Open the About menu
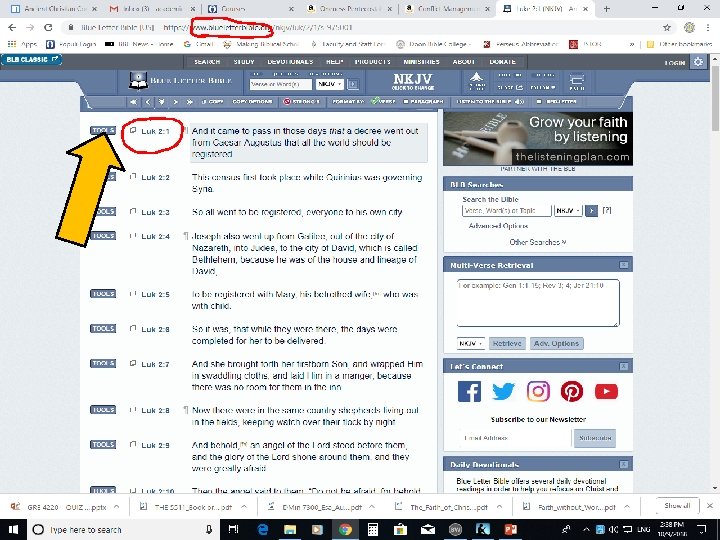This screenshot has height=540, width=720. [463, 62]
